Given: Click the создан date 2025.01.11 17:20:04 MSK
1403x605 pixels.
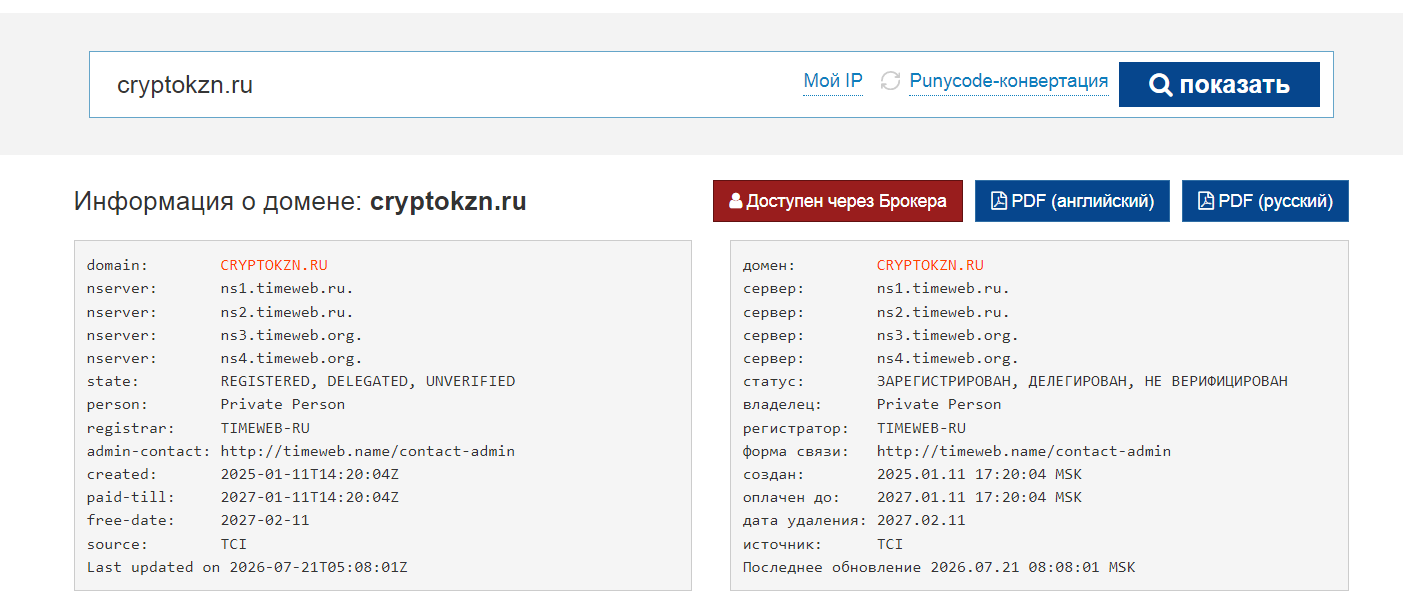Looking at the screenshot, I should (979, 474).
